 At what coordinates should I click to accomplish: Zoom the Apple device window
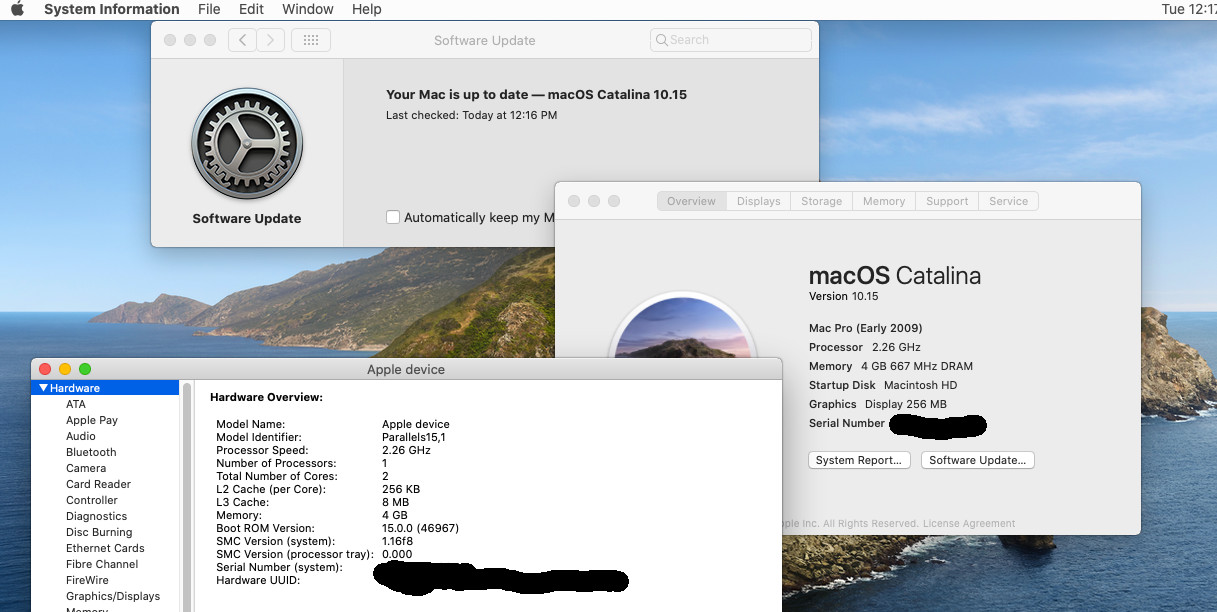85,369
